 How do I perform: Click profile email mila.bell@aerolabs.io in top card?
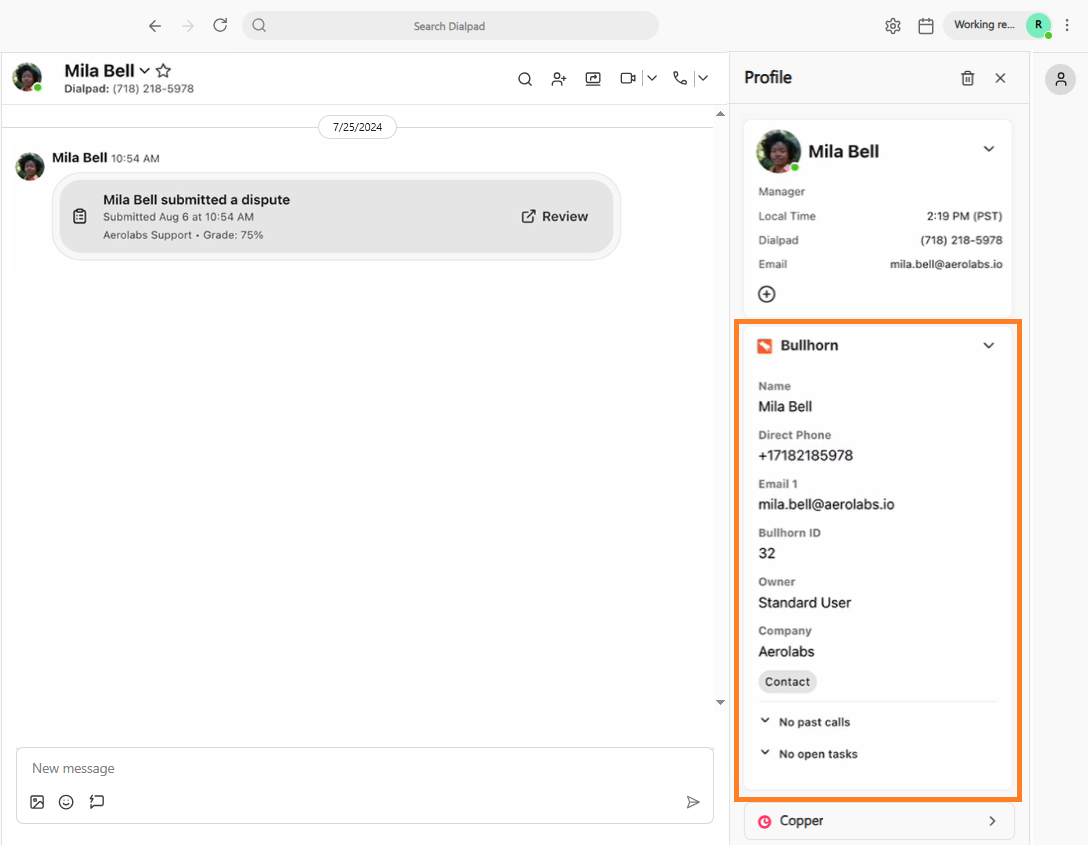[946, 264]
